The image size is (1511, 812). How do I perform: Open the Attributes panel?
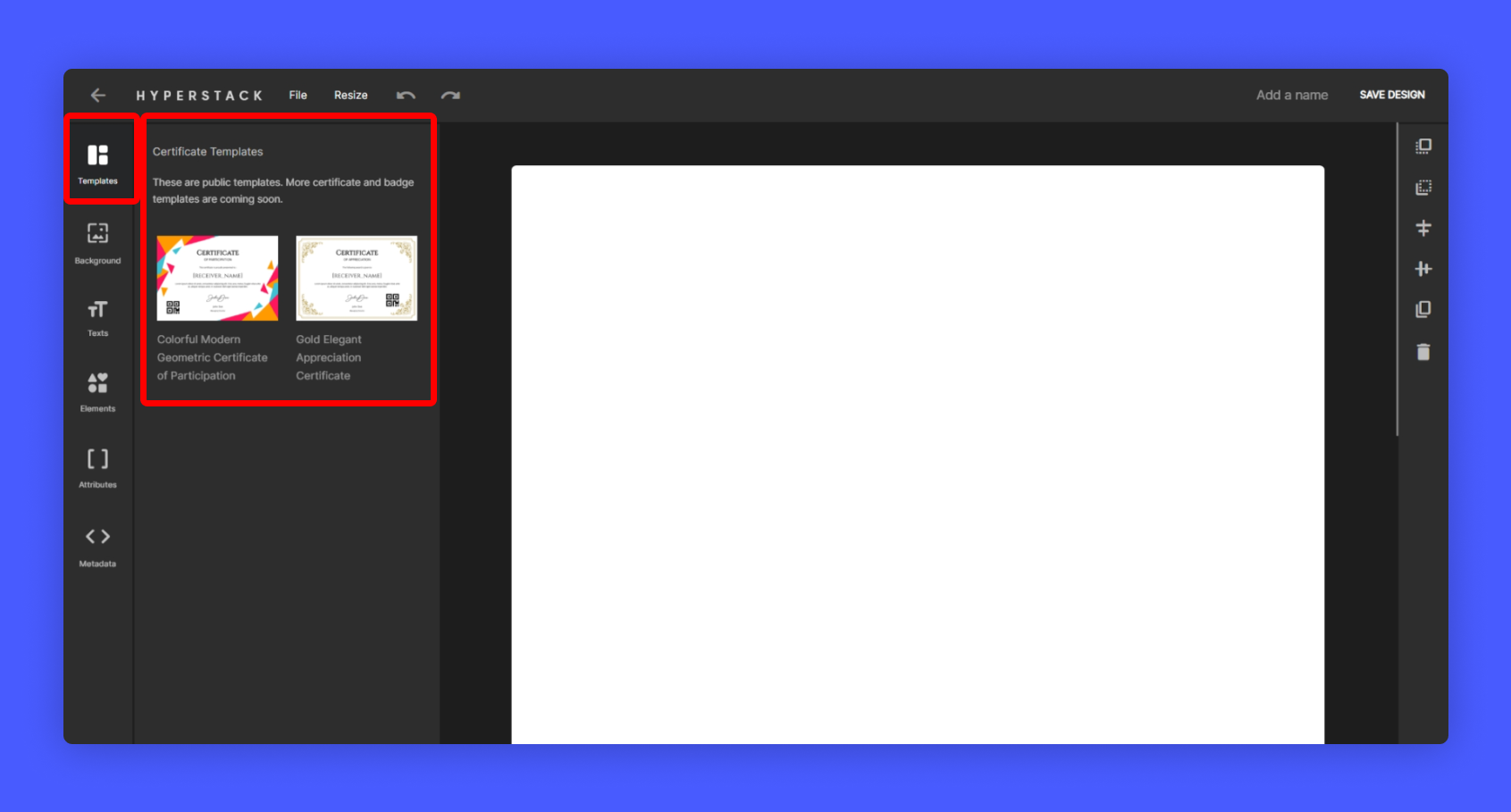click(x=97, y=467)
